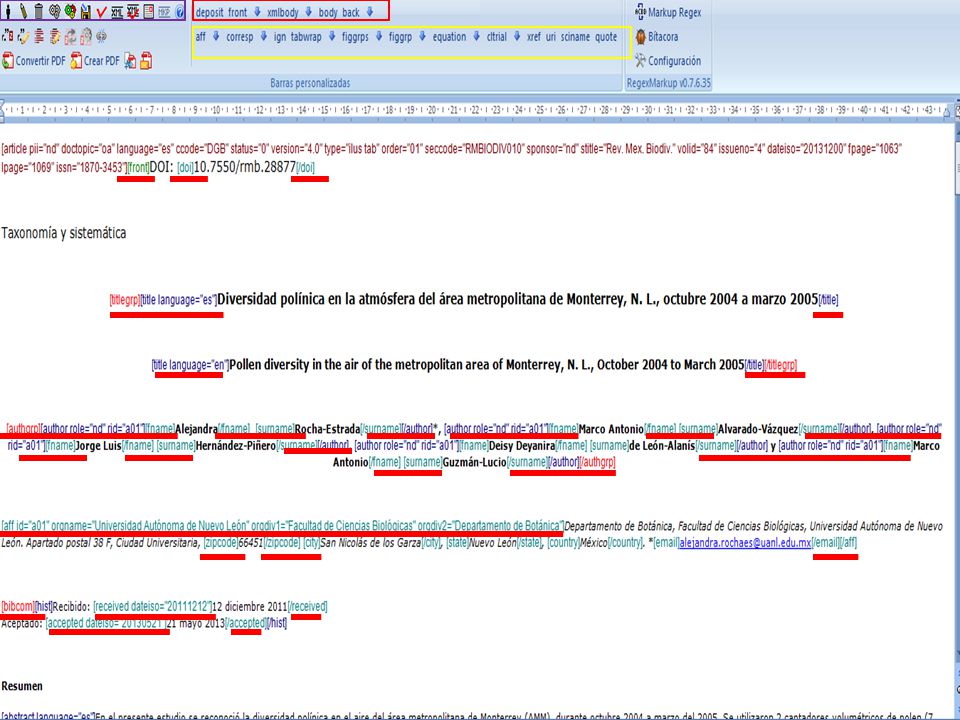Click the "Resumen" heading in the document
The image size is (960, 720).
point(22,686)
